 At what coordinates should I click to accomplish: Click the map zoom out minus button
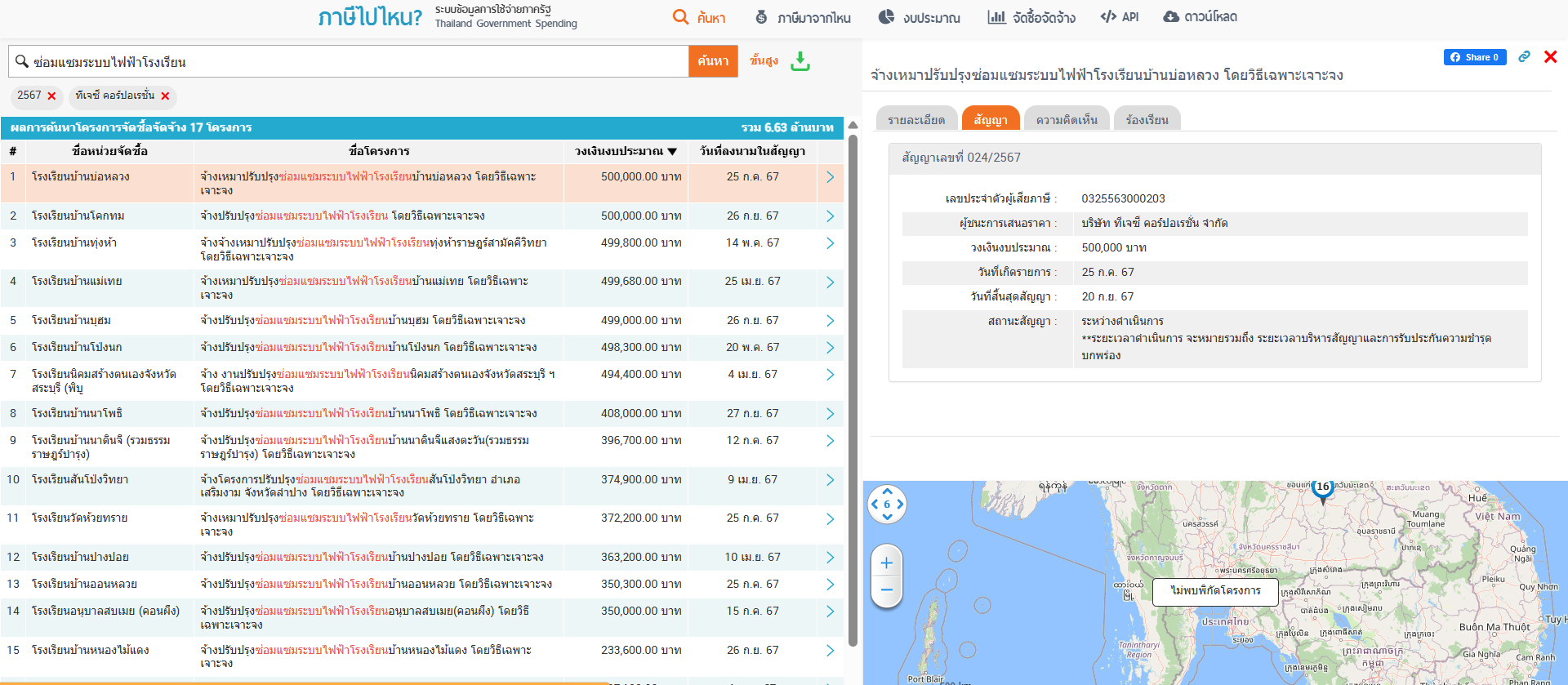[x=887, y=590]
